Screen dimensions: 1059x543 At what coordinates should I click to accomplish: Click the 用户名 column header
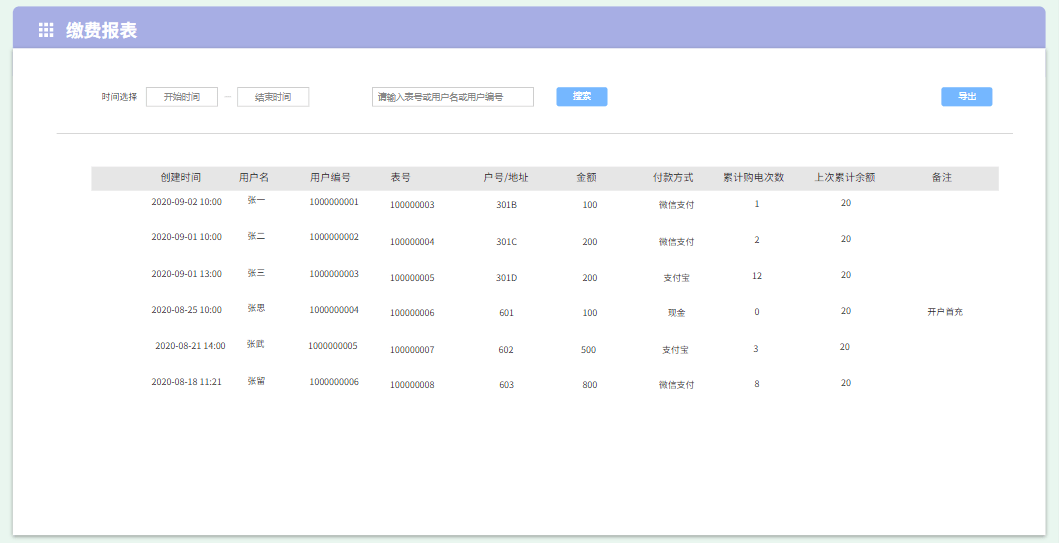click(x=254, y=178)
